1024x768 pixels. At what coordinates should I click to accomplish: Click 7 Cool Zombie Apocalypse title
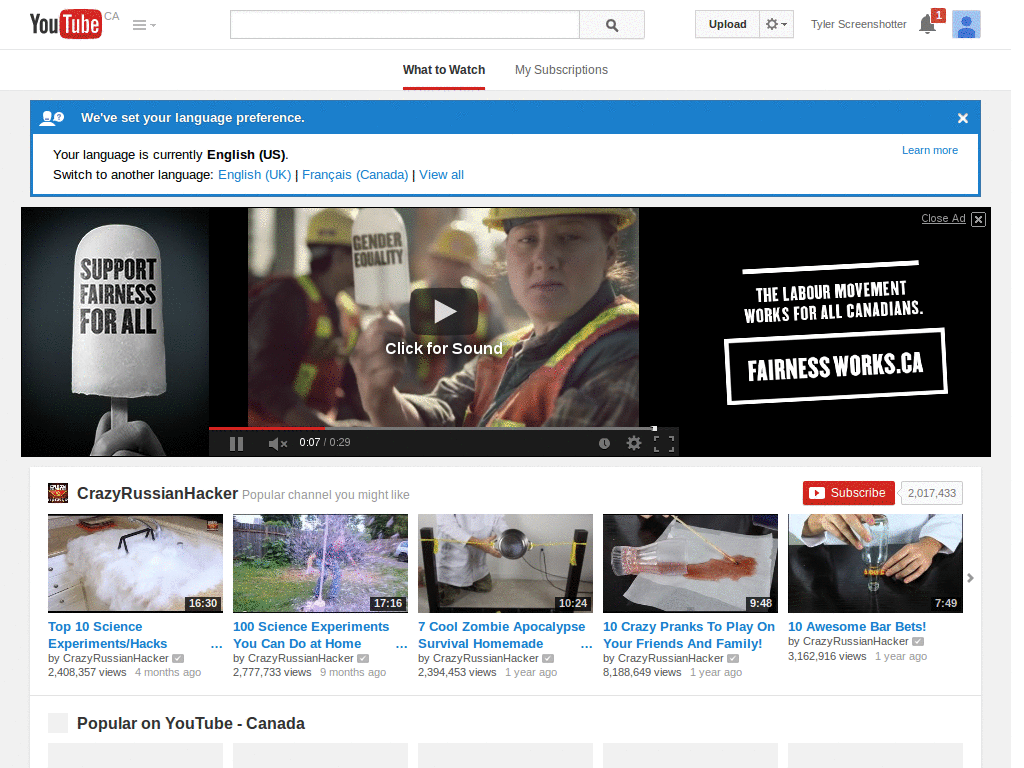point(502,635)
